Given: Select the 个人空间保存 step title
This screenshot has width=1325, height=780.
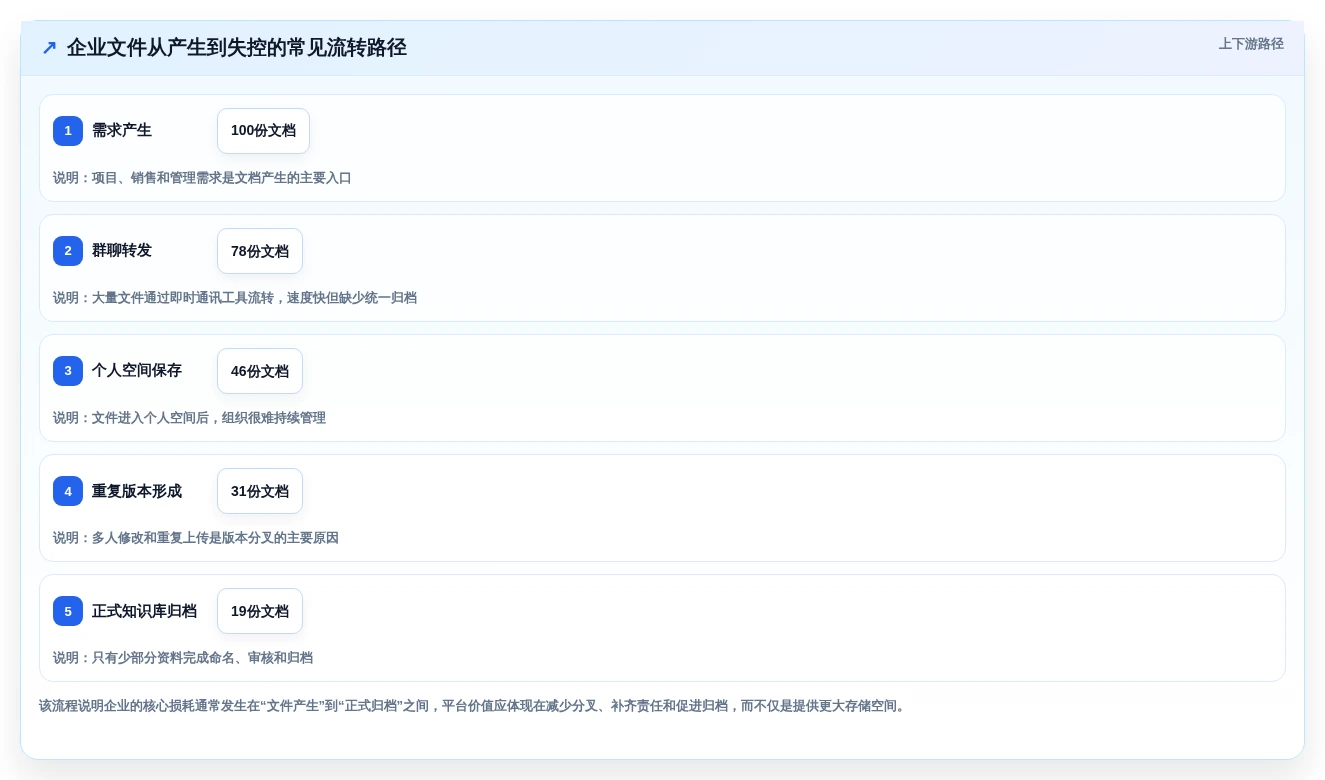Looking at the screenshot, I should point(137,370).
